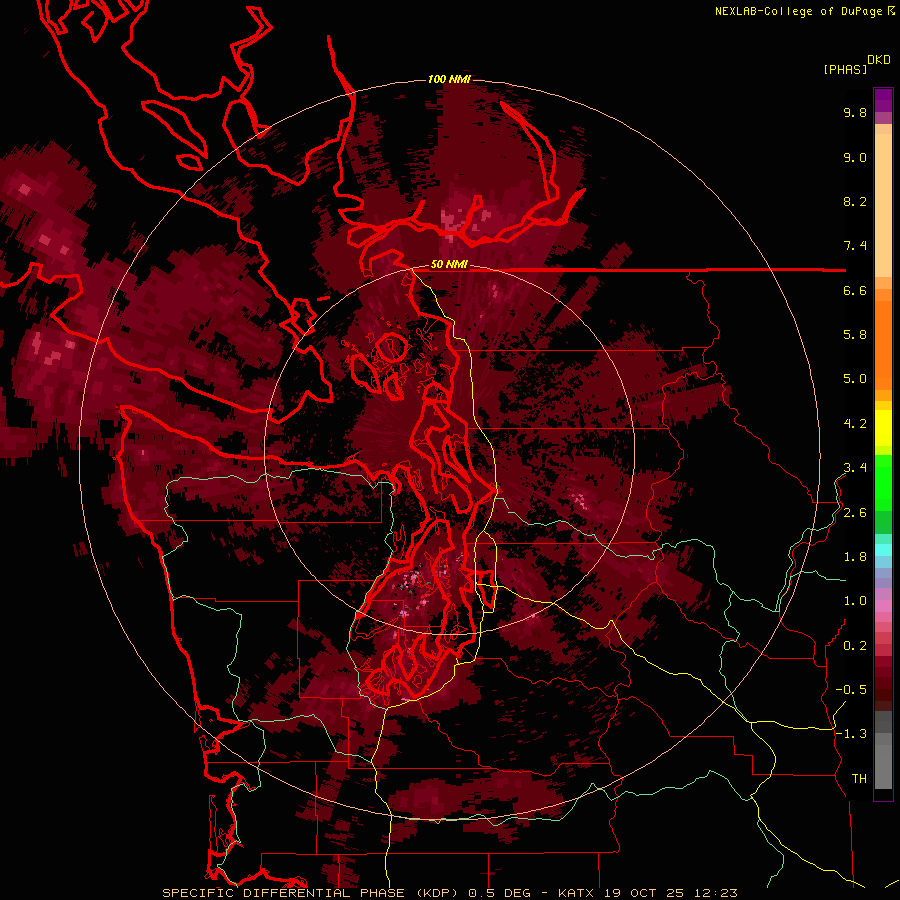900x900 pixels.
Task: Click the 5.8 legend value
Action: (855, 335)
